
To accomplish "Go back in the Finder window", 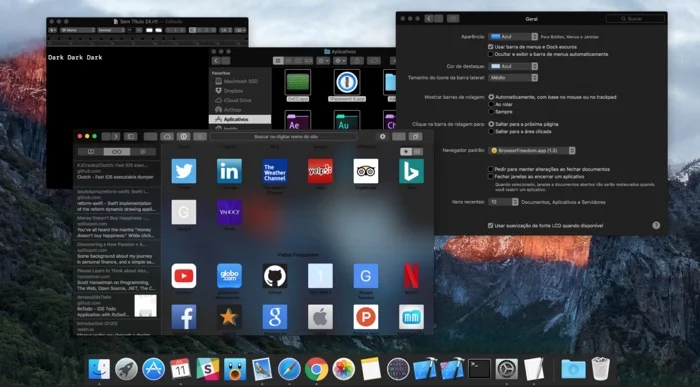I will point(217,61).
